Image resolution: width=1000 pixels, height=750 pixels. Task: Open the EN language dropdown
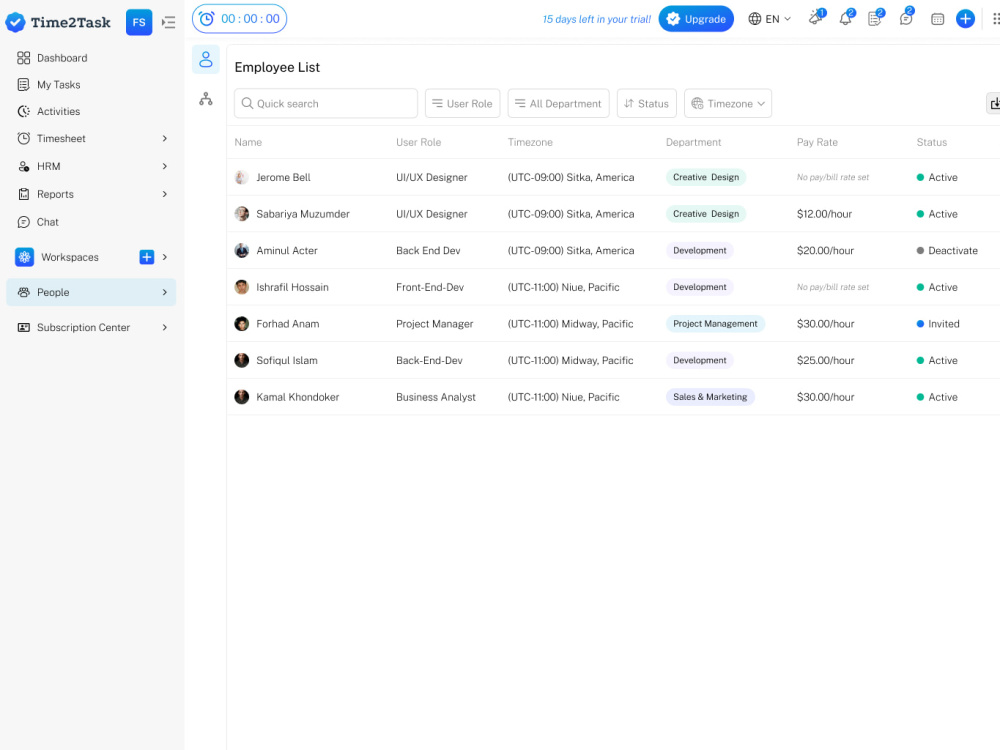[x=769, y=19]
